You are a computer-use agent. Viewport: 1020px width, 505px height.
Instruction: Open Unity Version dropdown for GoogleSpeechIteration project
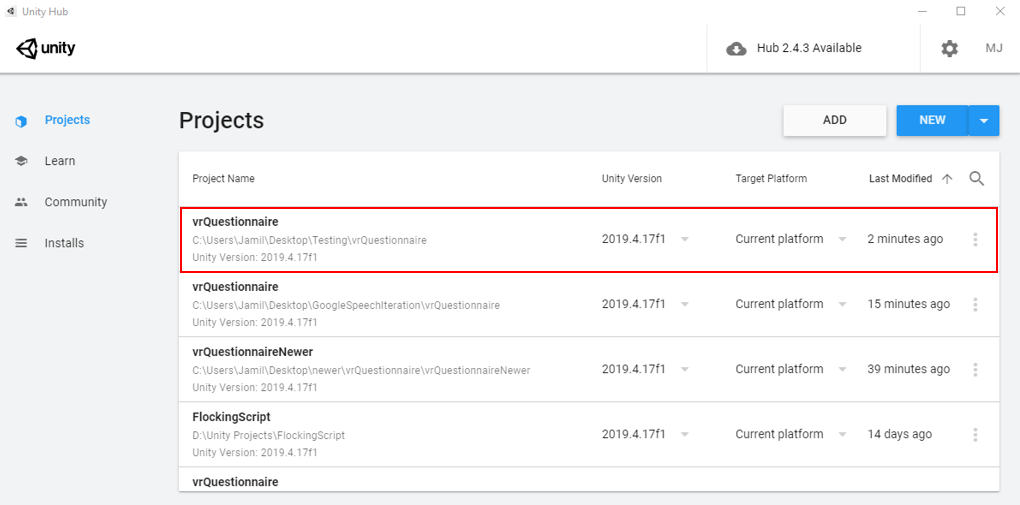pos(684,305)
